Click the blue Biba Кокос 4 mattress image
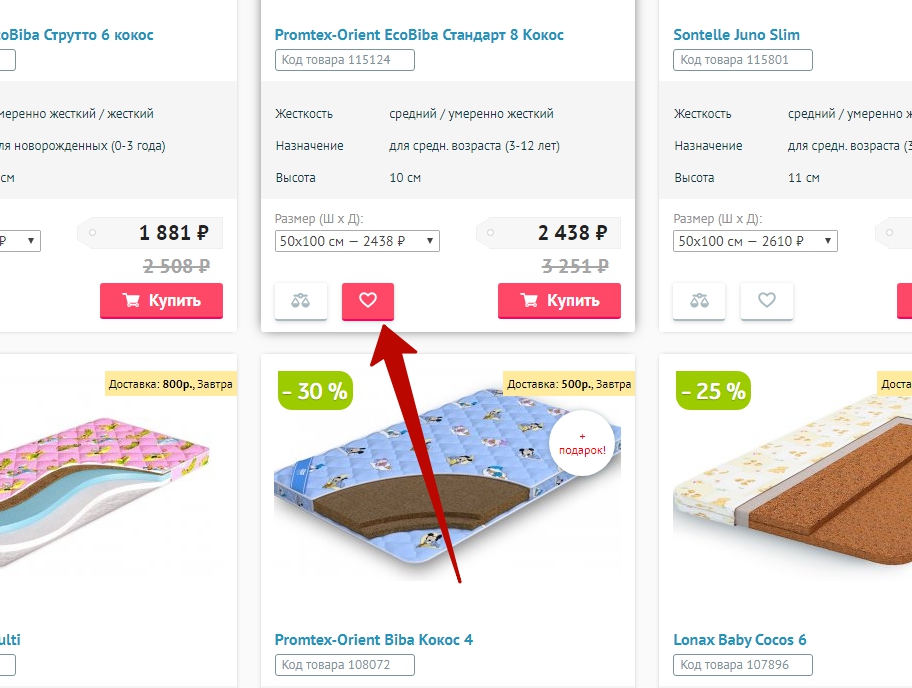The width and height of the screenshot is (912, 688). [x=447, y=483]
